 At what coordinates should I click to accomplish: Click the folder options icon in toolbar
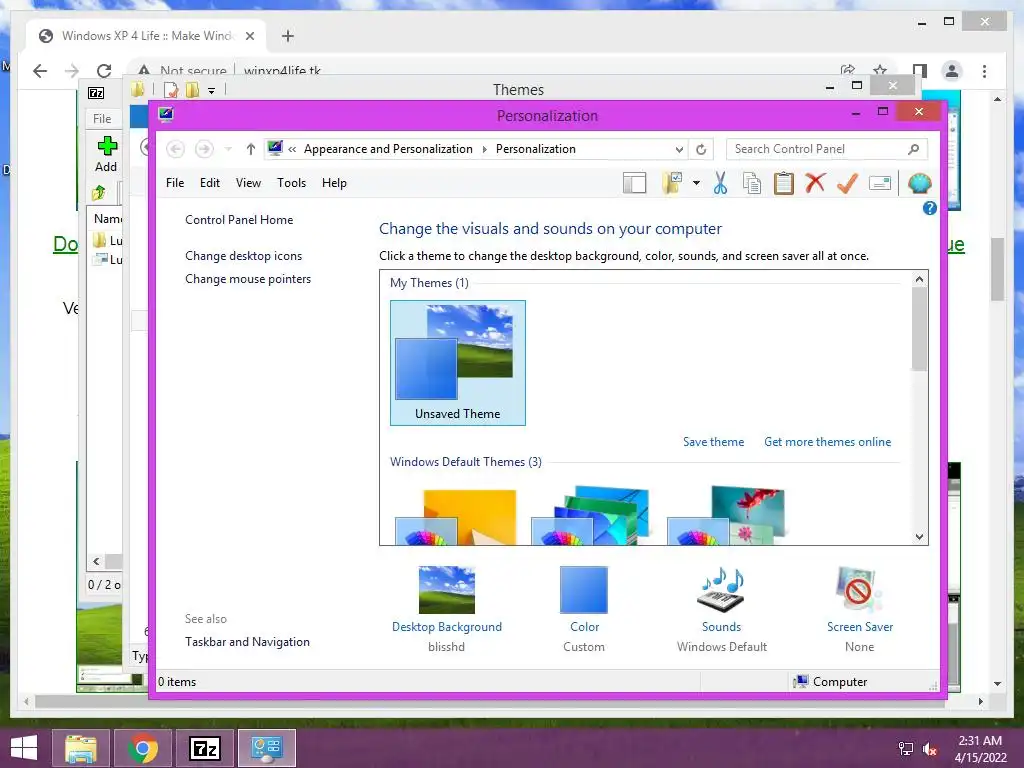pos(672,184)
